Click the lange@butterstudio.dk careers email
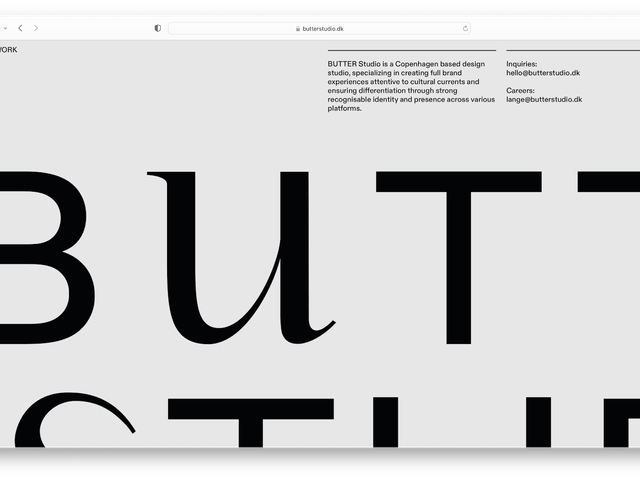 (544, 99)
